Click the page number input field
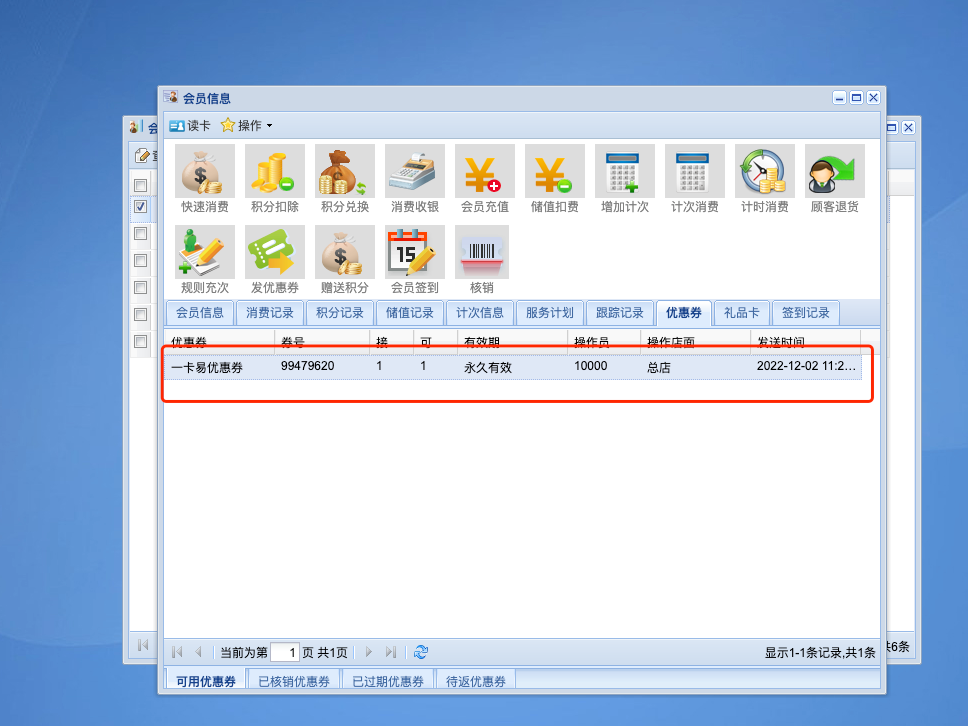The image size is (968, 726). pyautogui.click(x=285, y=652)
